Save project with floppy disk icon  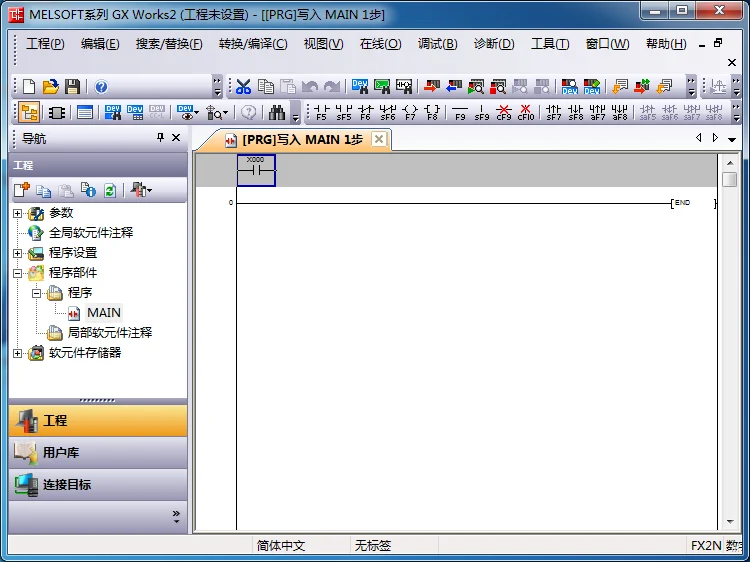pyautogui.click(x=72, y=87)
